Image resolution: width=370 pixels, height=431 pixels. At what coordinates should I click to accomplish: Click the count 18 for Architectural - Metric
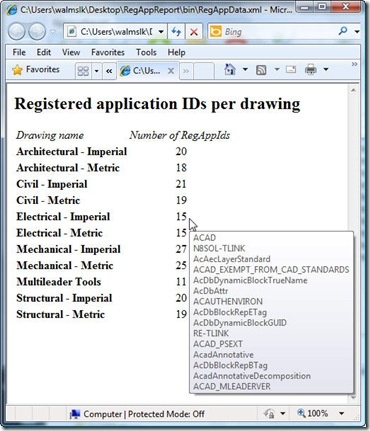tap(181, 168)
